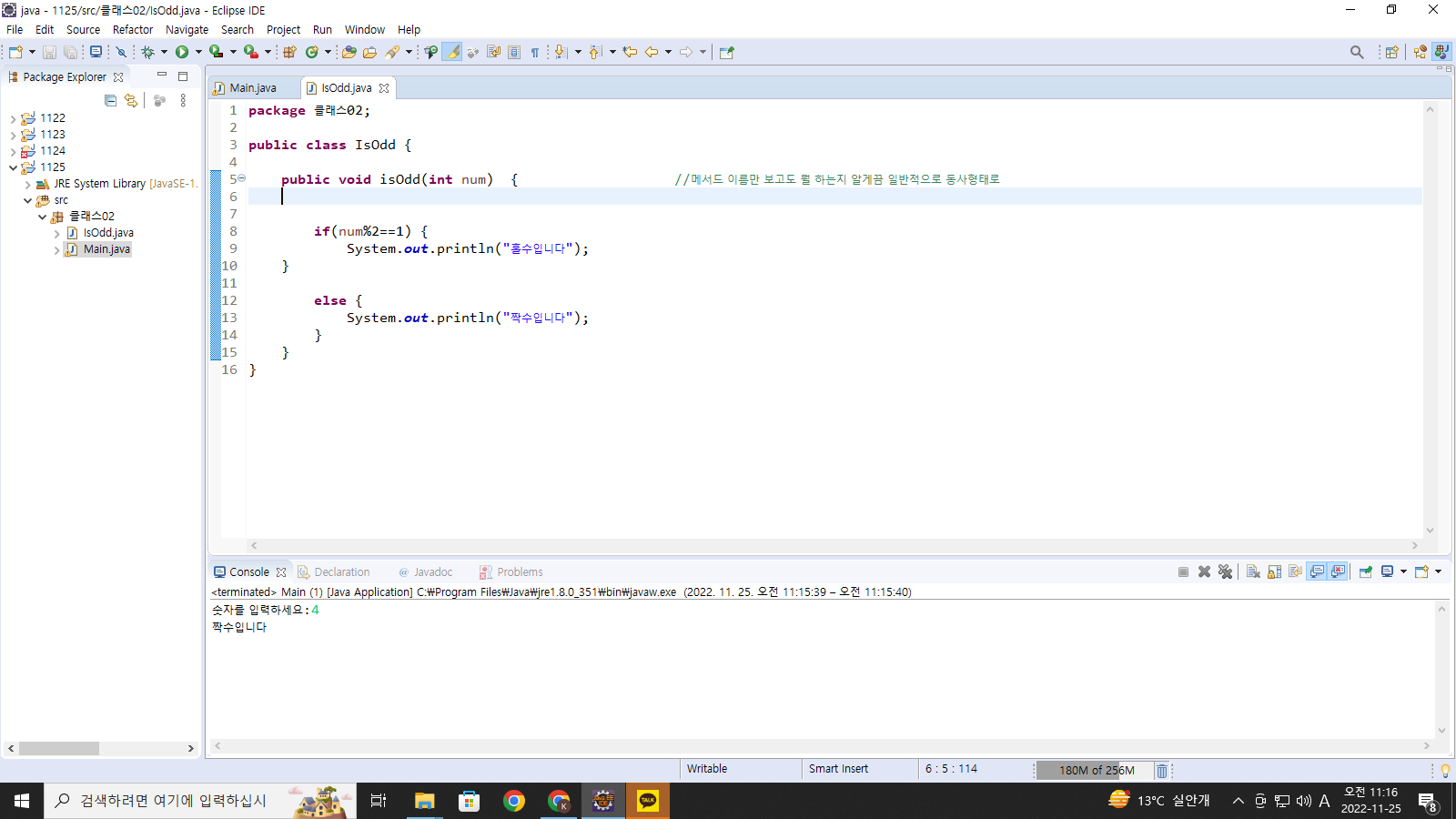
Task: Collapse the 1125 project node
Action: (x=13, y=167)
